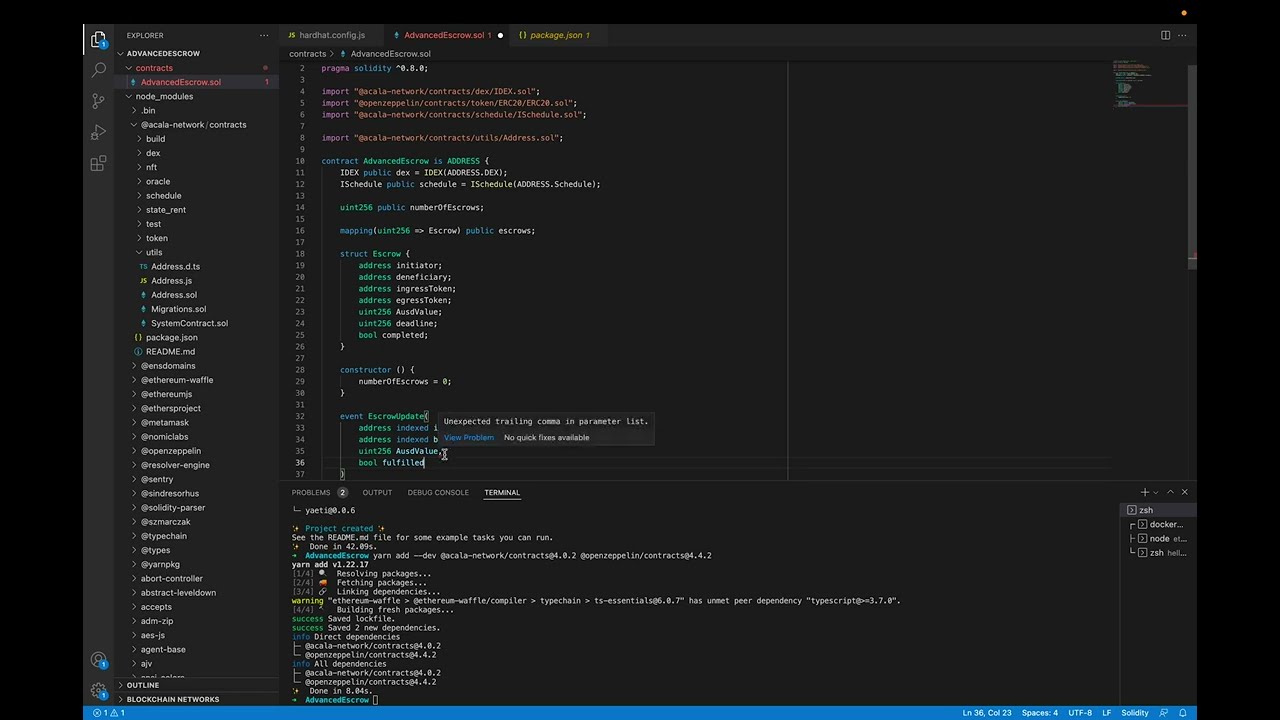Open the Accounts menu icon
This screenshot has height=720, width=1280.
point(98,660)
